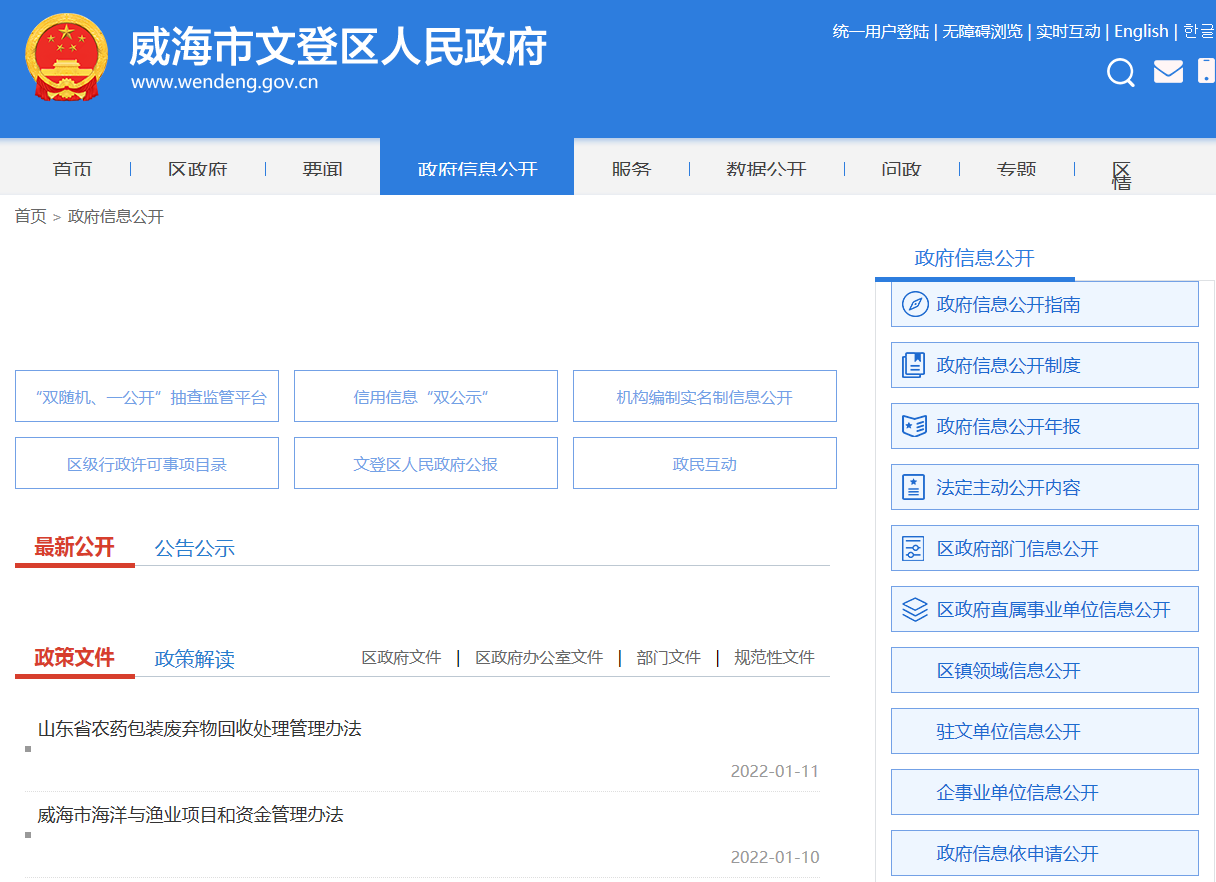The height and width of the screenshot is (882, 1216).
Task: Open the mail envelope icon in header
Action: (x=1168, y=72)
